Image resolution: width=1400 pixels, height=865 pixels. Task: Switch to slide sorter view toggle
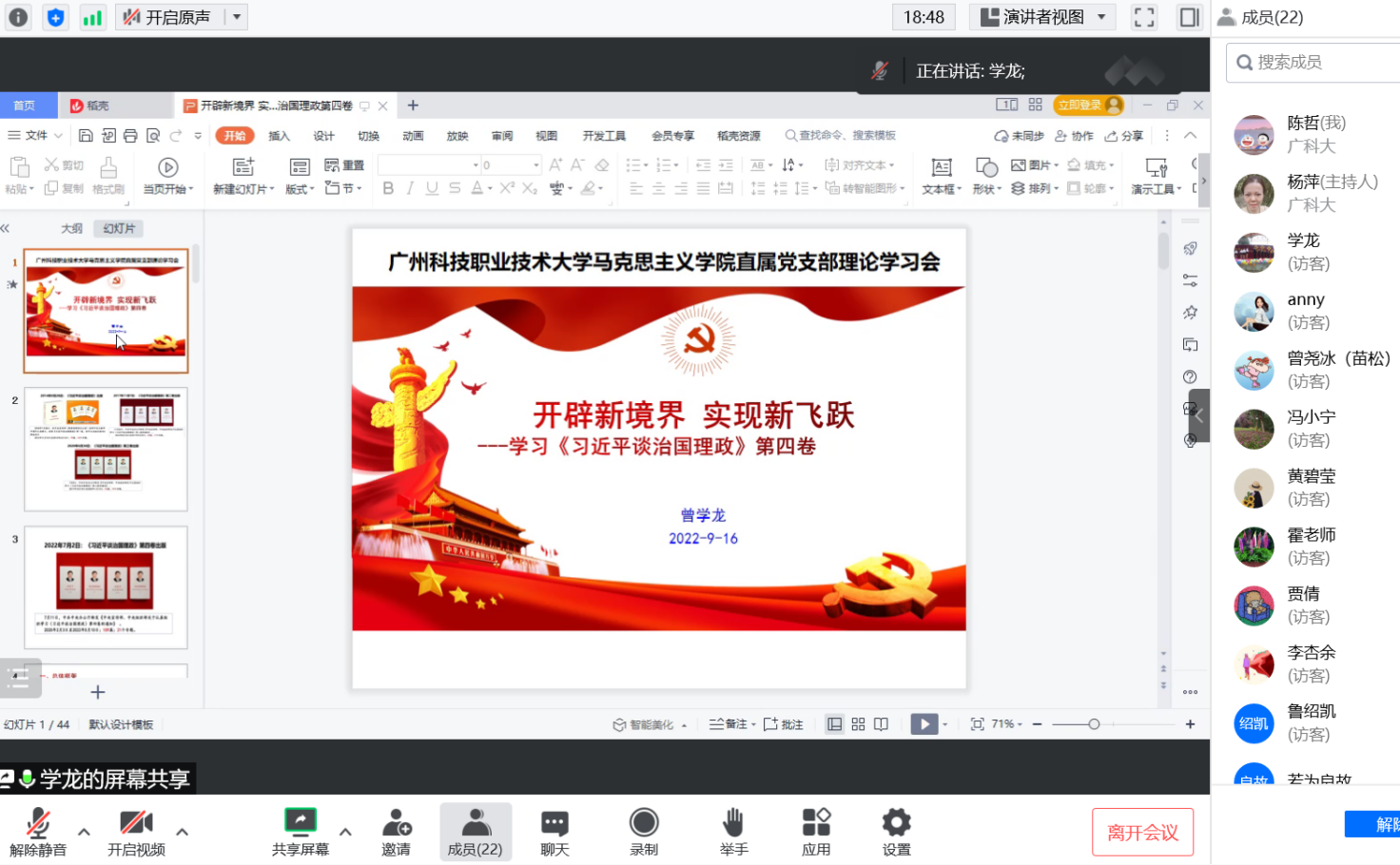click(858, 723)
